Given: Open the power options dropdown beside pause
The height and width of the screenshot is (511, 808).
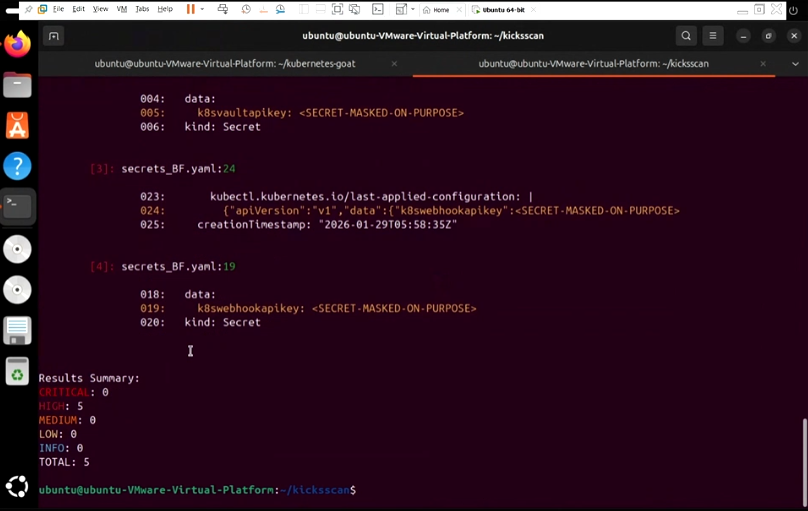Looking at the screenshot, I should click(x=202, y=9).
